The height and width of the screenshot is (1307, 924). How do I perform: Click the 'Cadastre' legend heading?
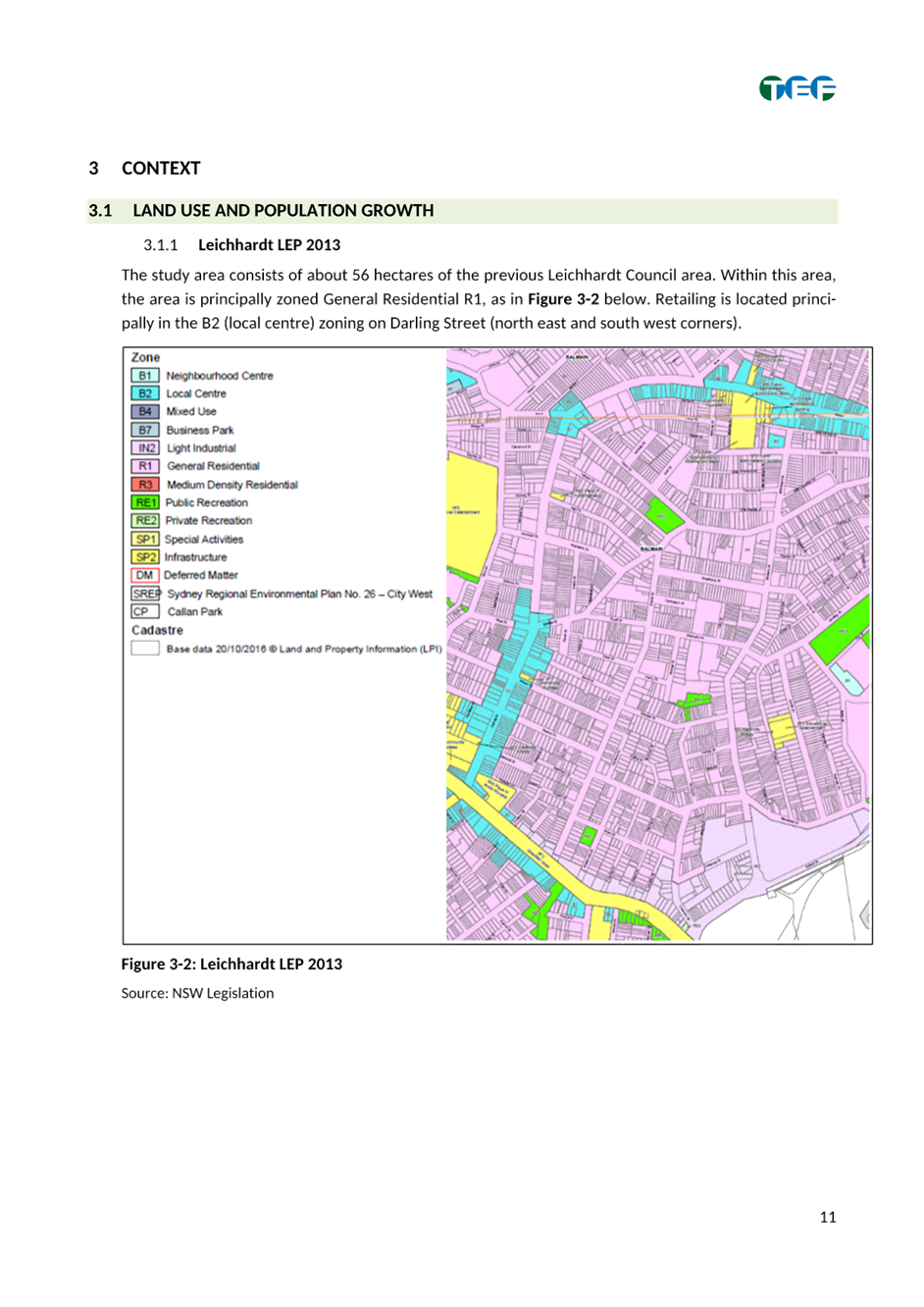pyautogui.click(x=157, y=630)
